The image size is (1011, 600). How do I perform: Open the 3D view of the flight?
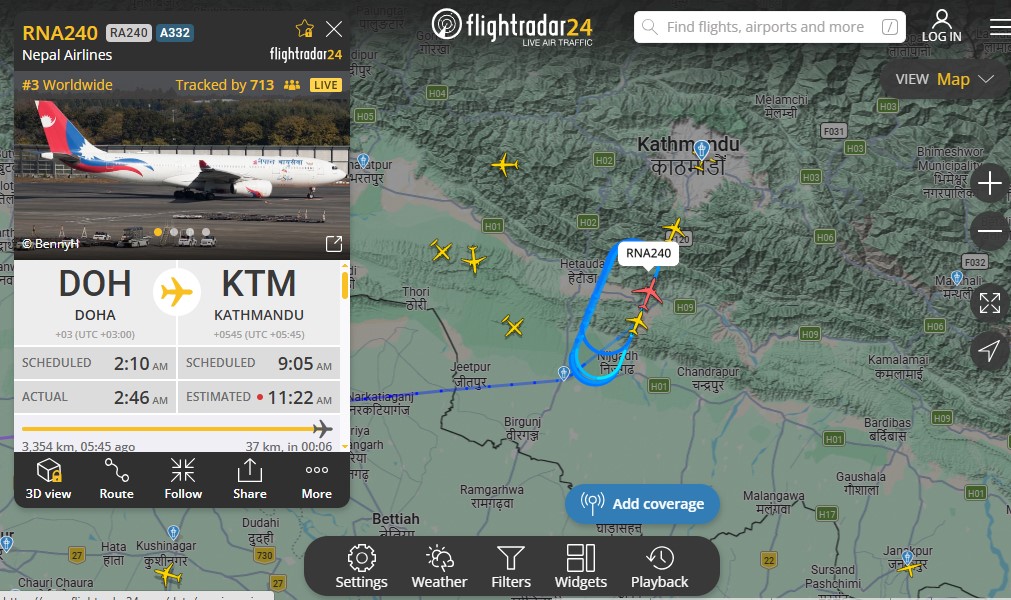point(48,479)
